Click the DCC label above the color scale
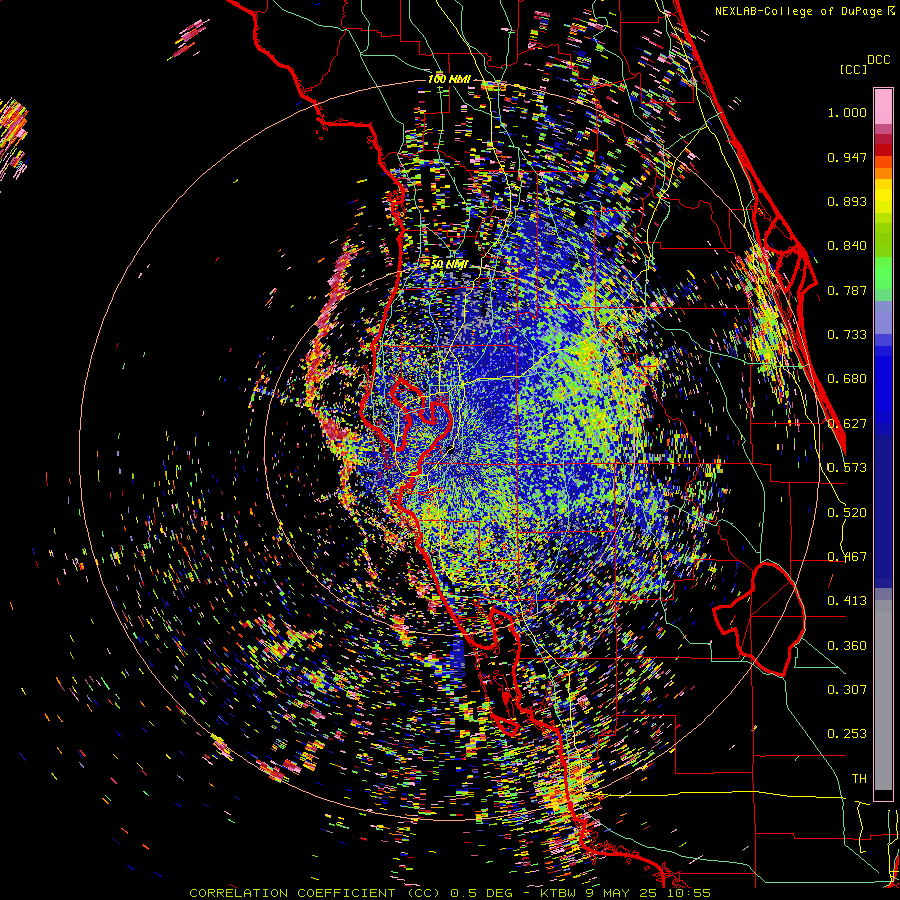The height and width of the screenshot is (900, 900). (x=878, y=60)
